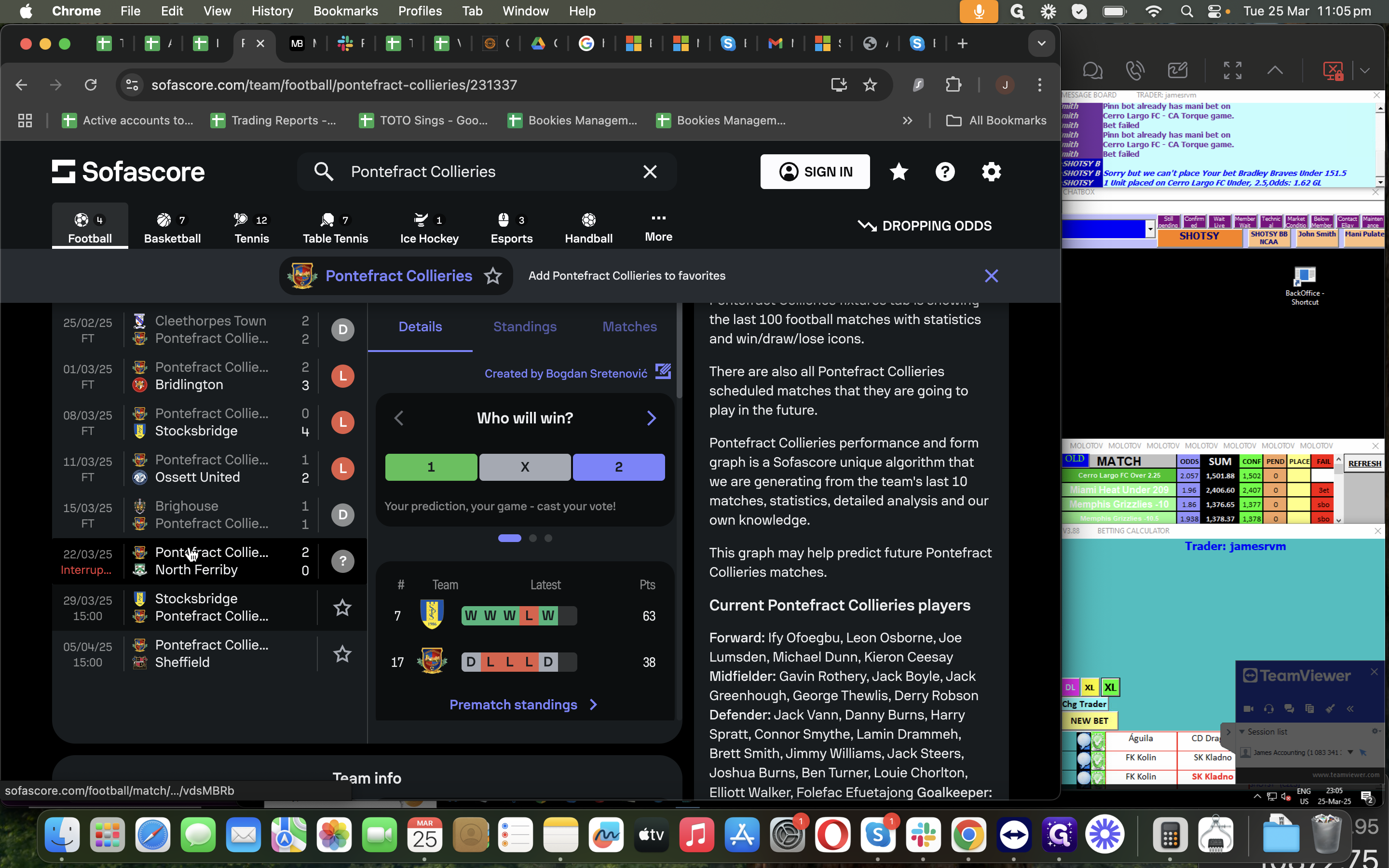1389x868 pixels.
Task: Click the editor icon next to Created by
Action: tap(663, 371)
